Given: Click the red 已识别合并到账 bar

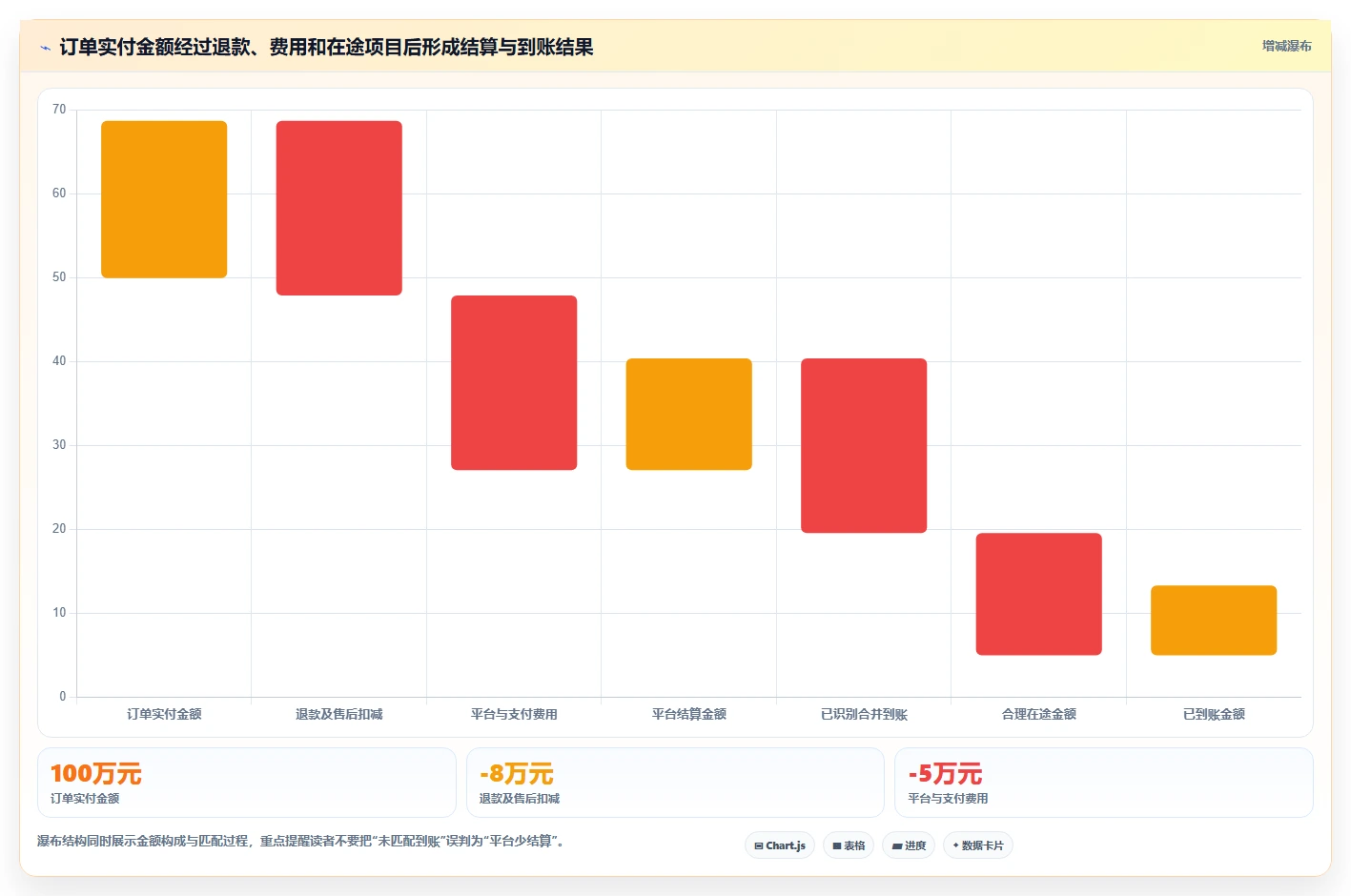Looking at the screenshot, I should pyautogui.click(x=864, y=445).
